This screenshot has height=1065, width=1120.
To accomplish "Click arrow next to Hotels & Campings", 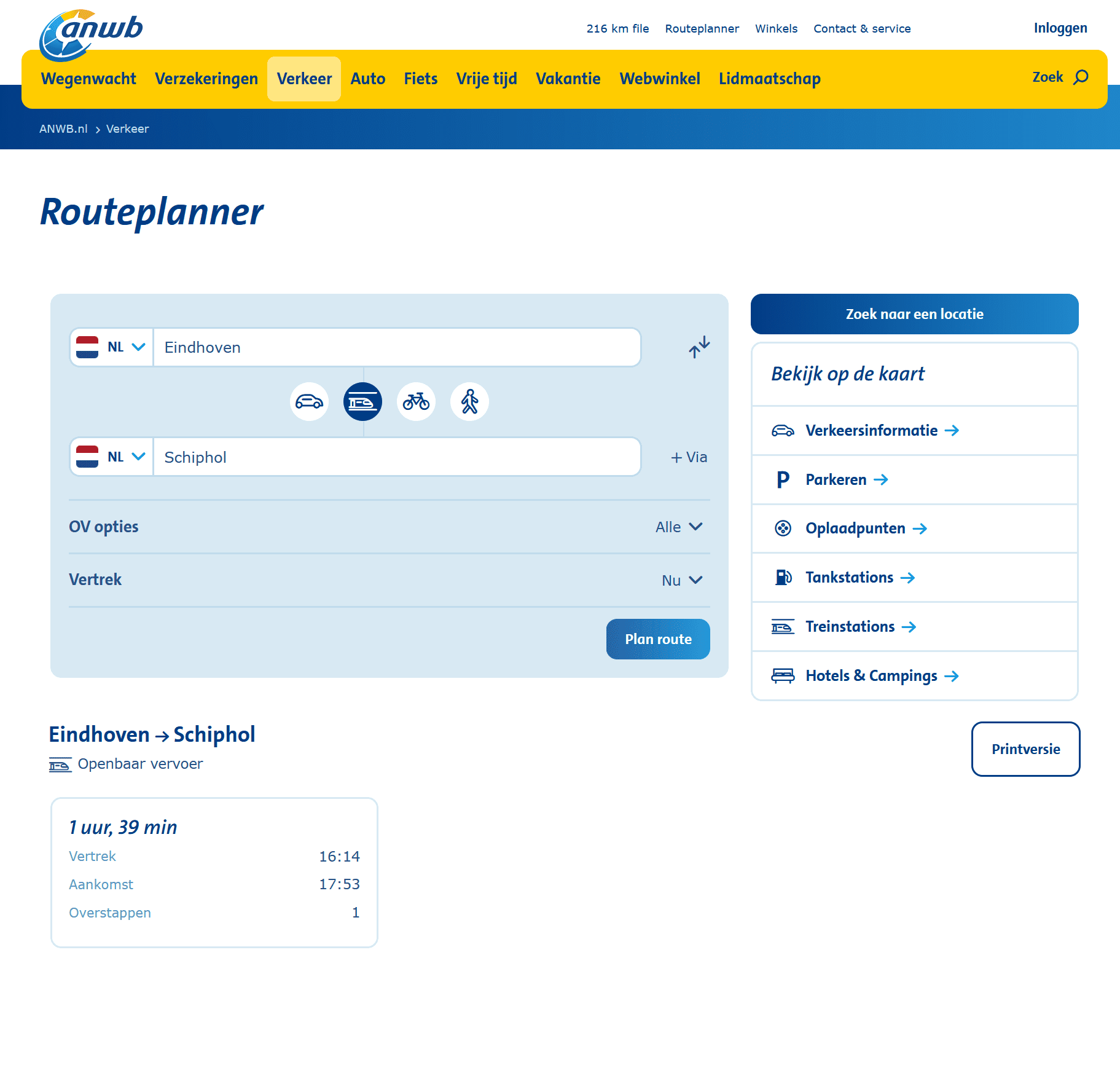I will (951, 677).
